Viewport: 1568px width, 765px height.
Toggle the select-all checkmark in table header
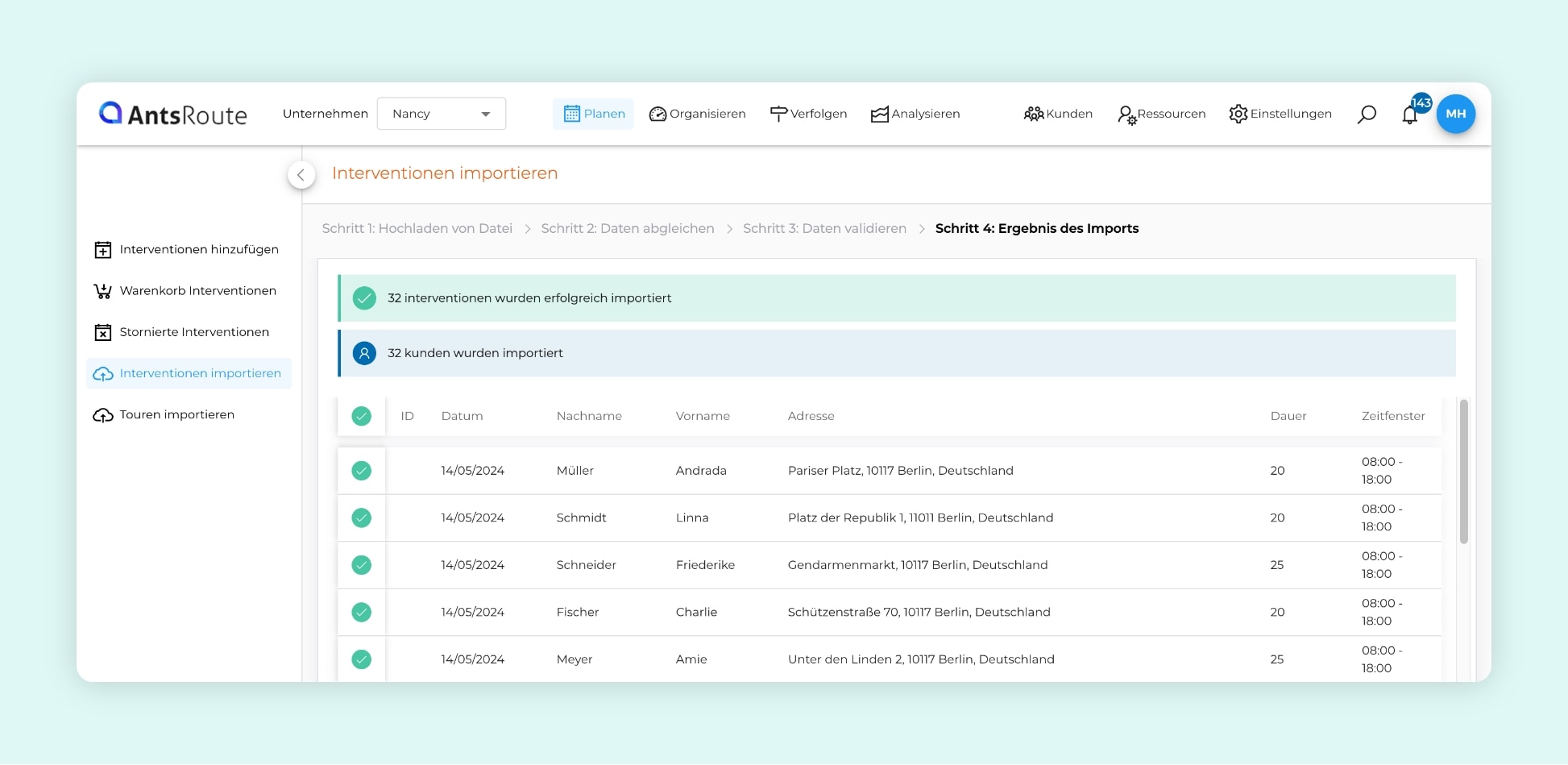(x=361, y=416)
